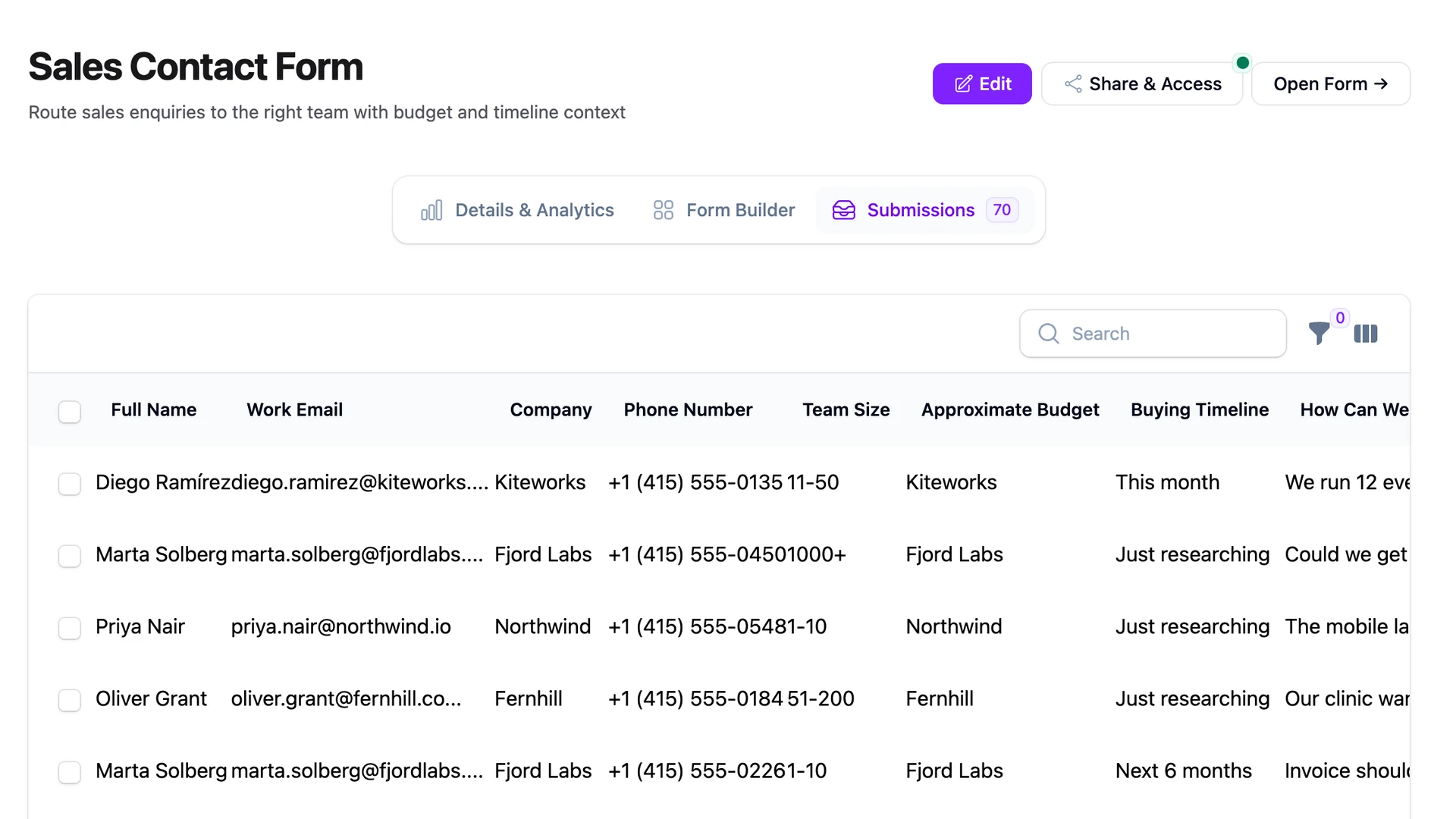Screen dimensions: 1456x819
Task: Click the Team Size column header
Action: point(846,409)
